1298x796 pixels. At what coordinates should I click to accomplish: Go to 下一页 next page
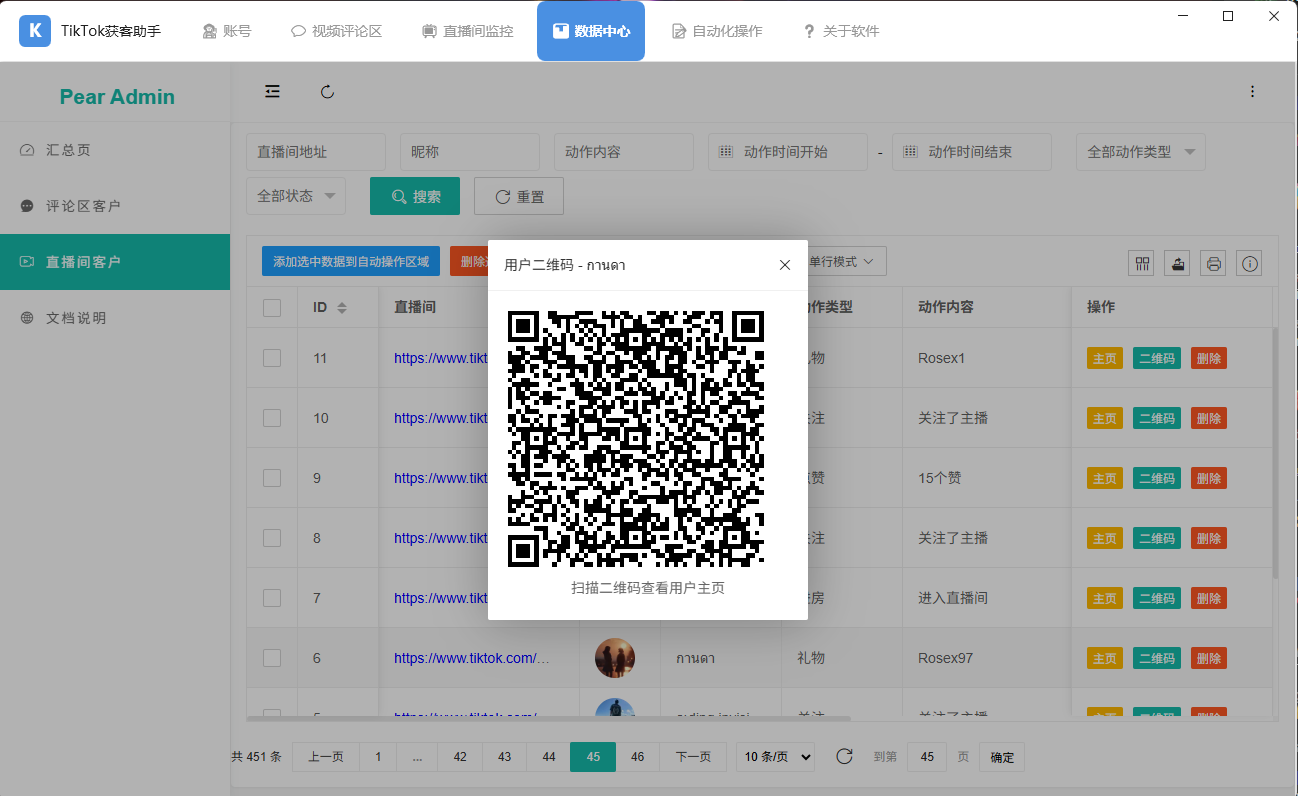click(693, 757)
